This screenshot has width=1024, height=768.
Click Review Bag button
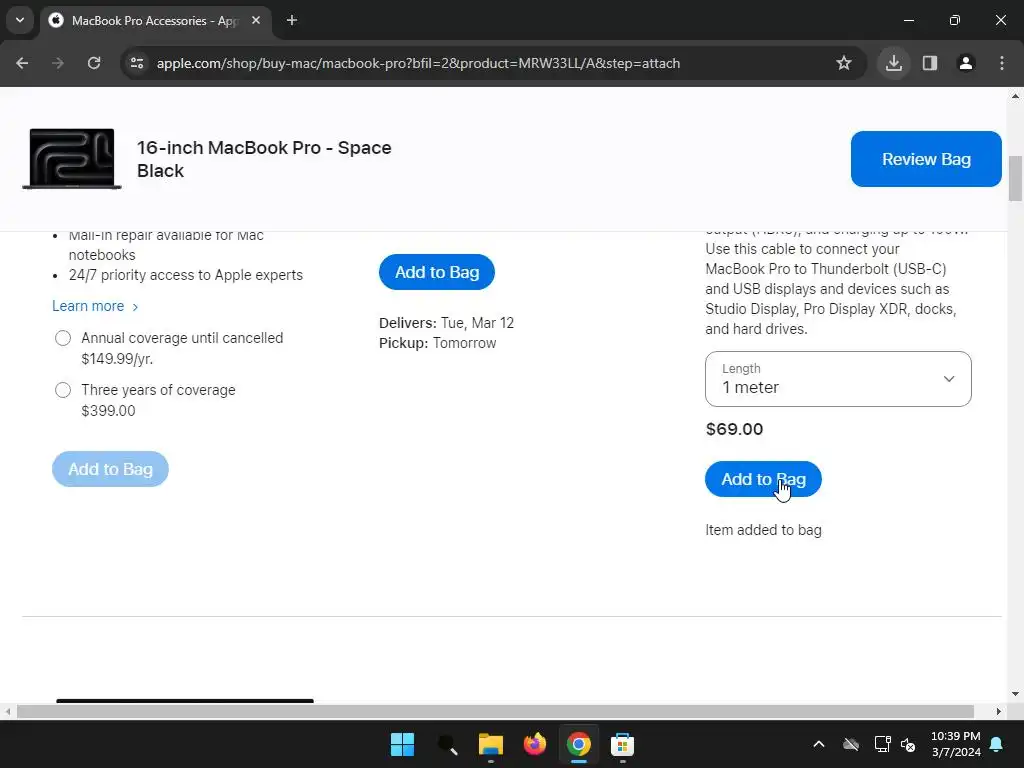pyautogui.click(x=926, y=159)
